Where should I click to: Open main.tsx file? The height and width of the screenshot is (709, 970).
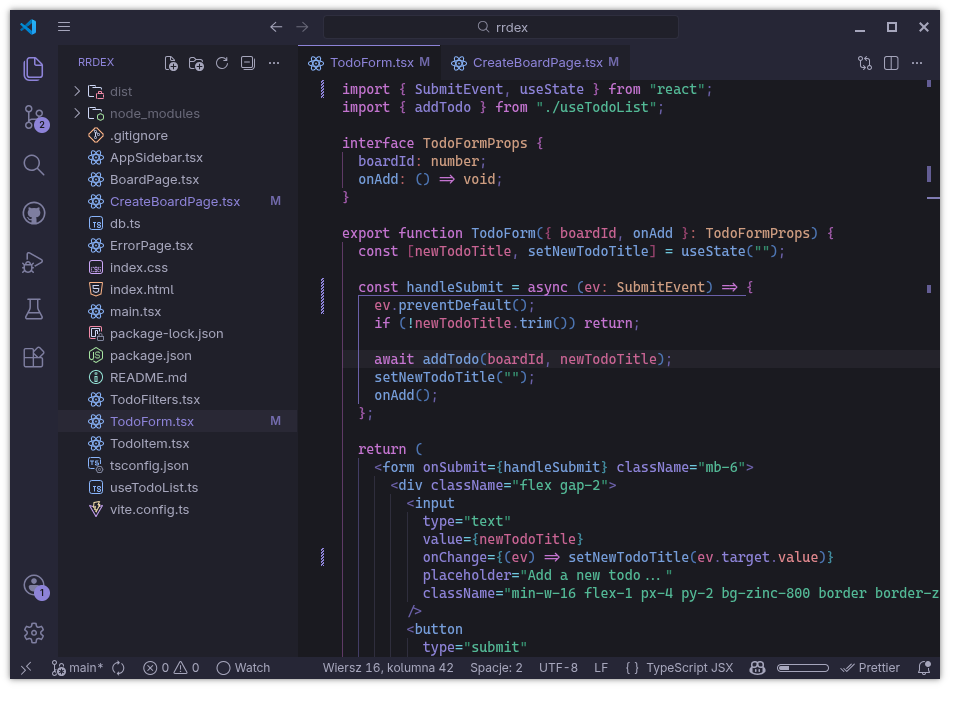pyautogui.click(x=178, y=312)
